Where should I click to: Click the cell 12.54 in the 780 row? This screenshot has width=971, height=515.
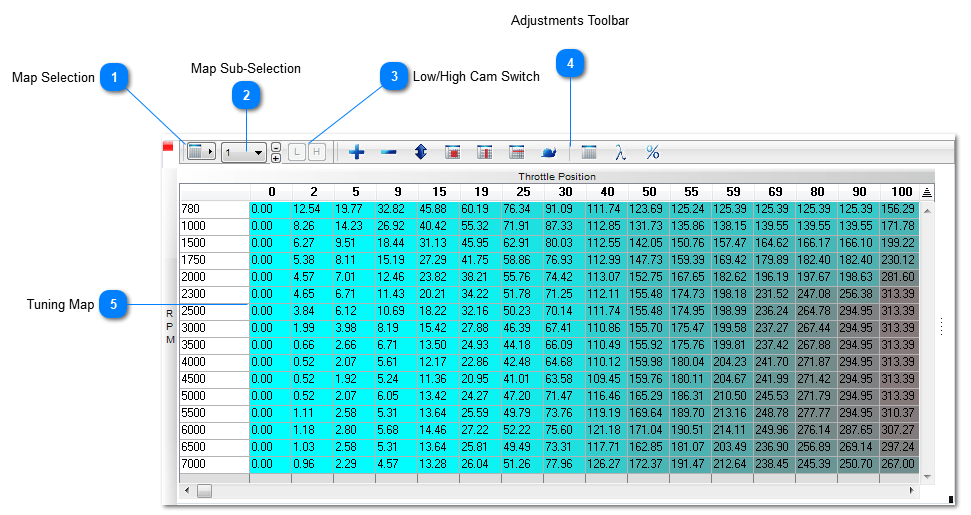point(313,209)
